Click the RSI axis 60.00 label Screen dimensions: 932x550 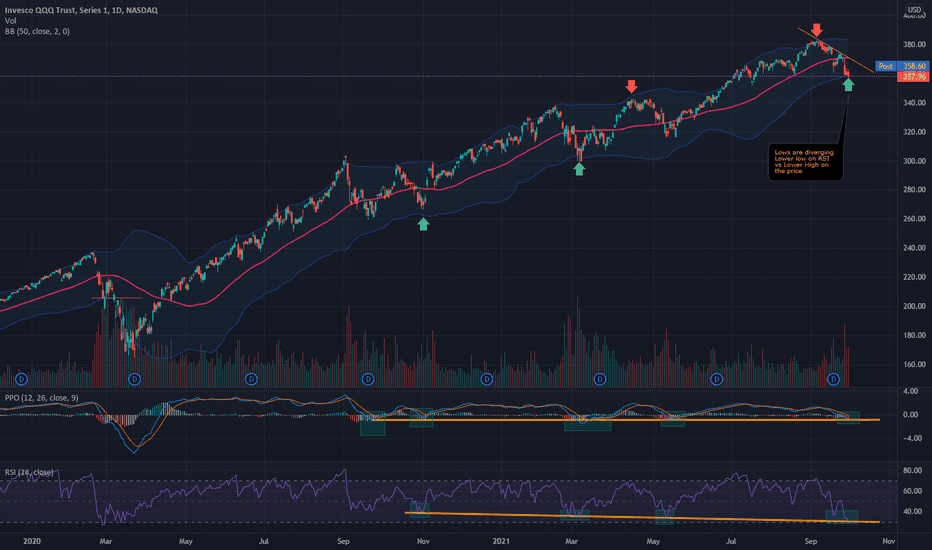click(x=912, y=491)
